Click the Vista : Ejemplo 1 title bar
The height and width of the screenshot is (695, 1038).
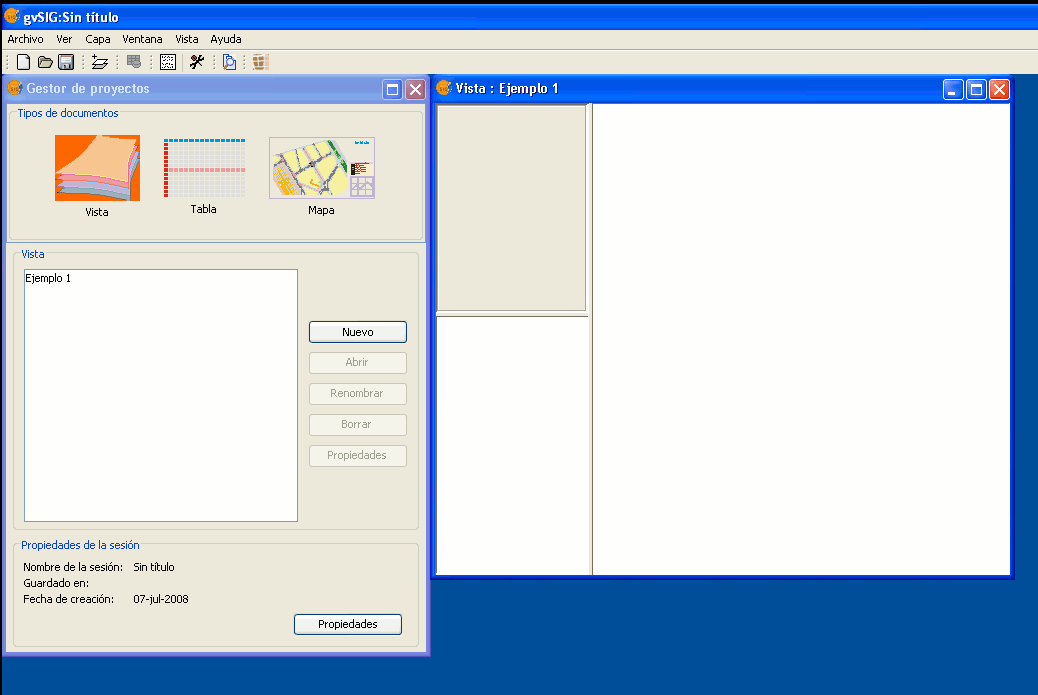click(722, 89)
